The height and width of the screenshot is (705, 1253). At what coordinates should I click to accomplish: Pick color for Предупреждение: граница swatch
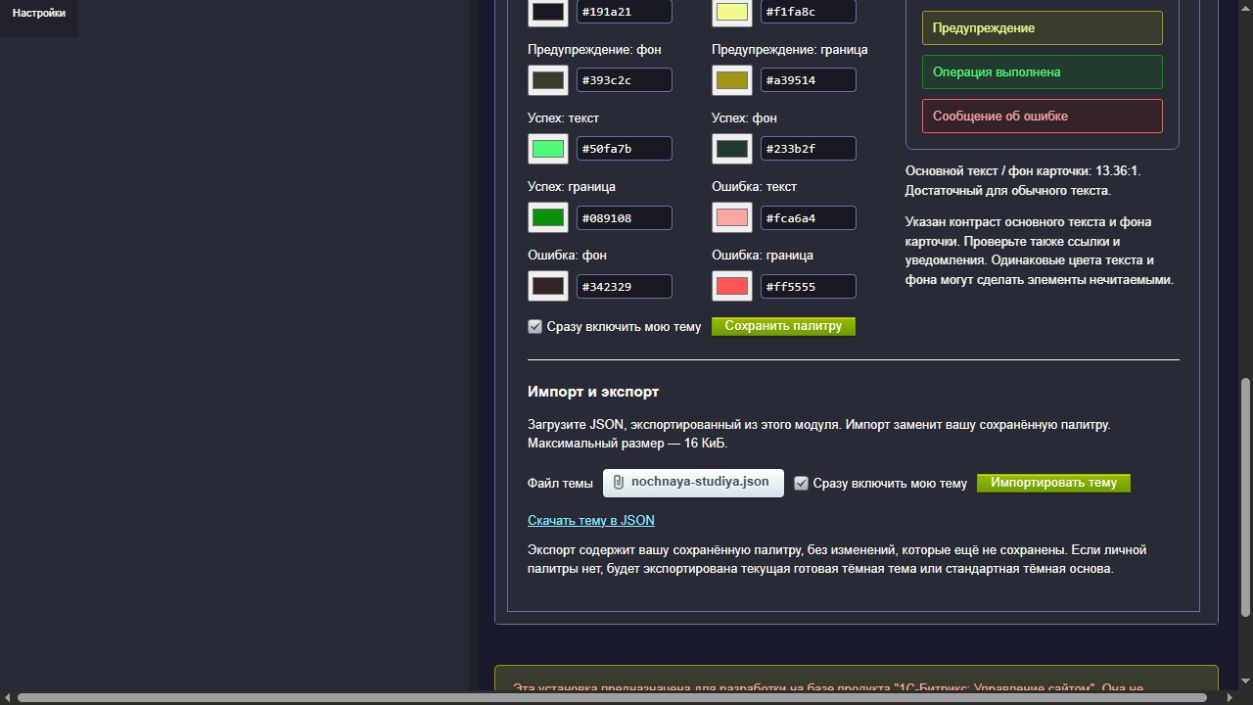pyautogui.click(x=732, y=80)
